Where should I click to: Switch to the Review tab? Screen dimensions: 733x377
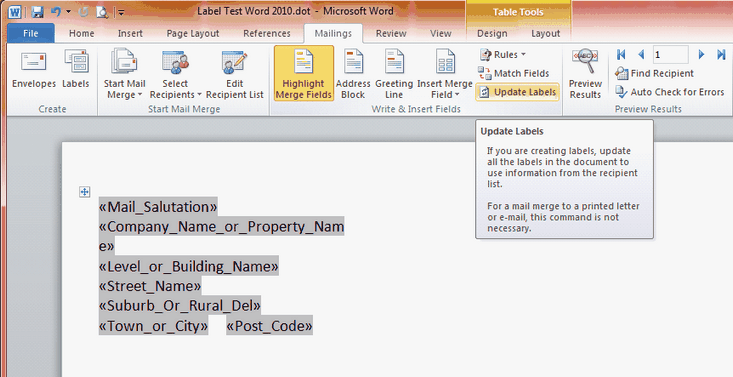(391, 33)
